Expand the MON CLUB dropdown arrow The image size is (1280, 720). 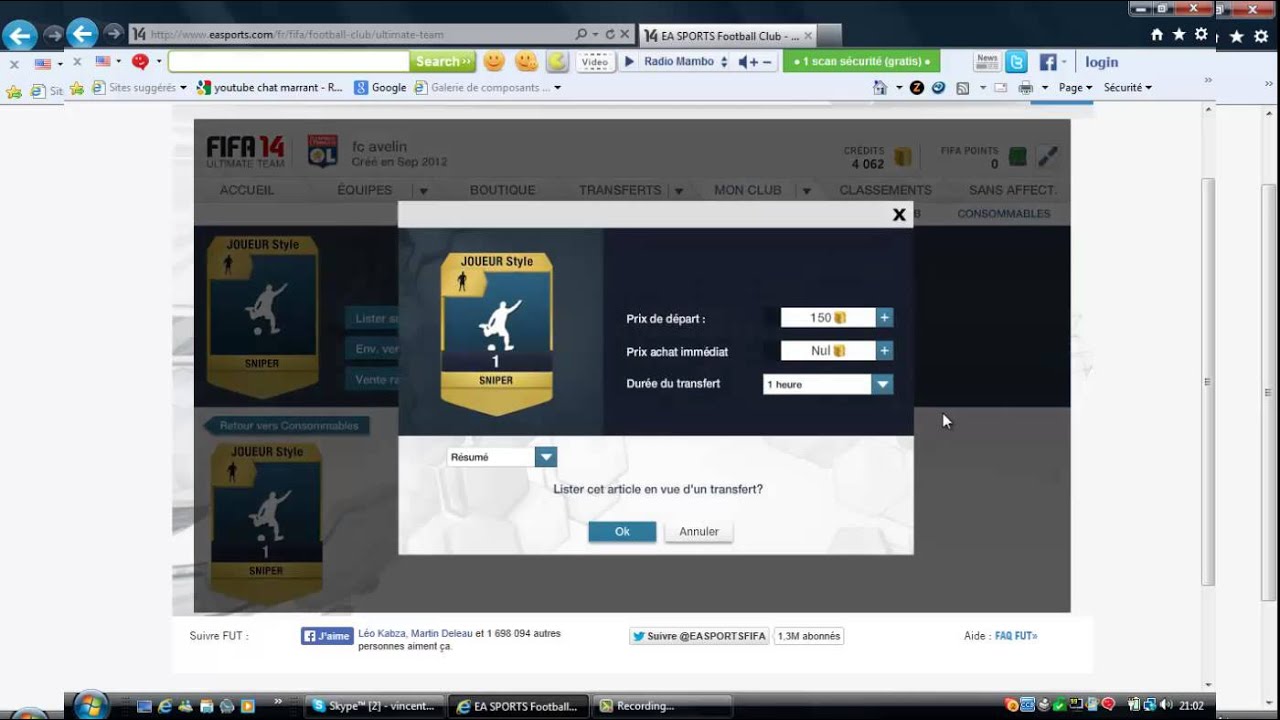[806, 191]
